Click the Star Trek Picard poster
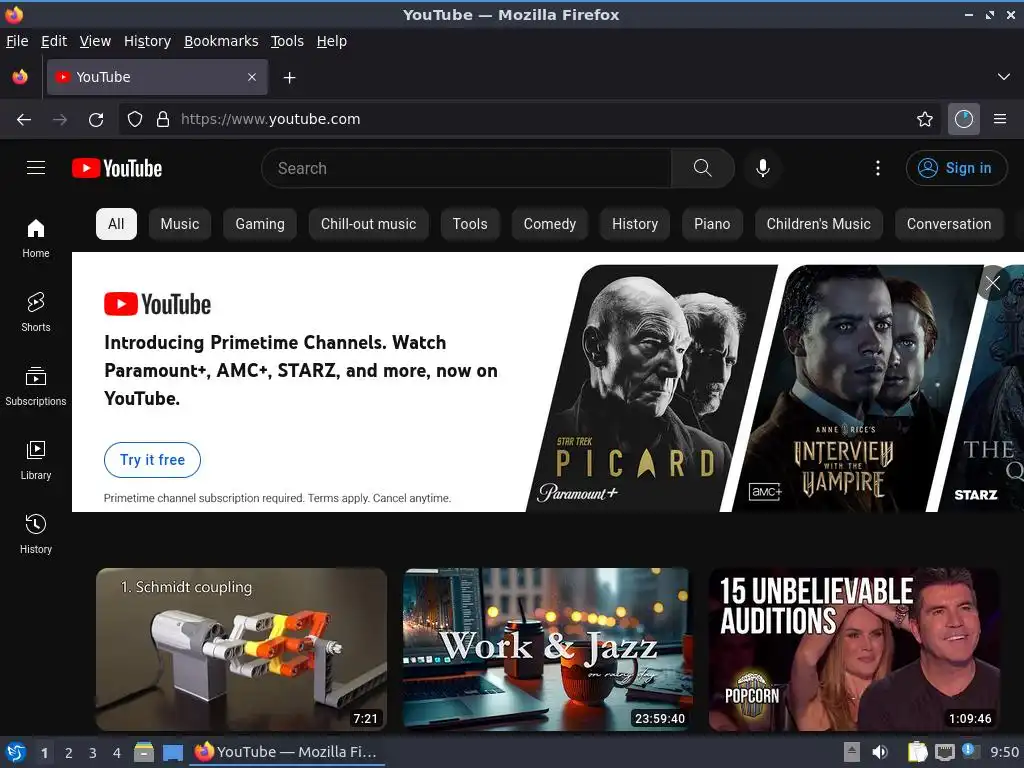Screen dimensions: 1024x768 click(652, 388)
